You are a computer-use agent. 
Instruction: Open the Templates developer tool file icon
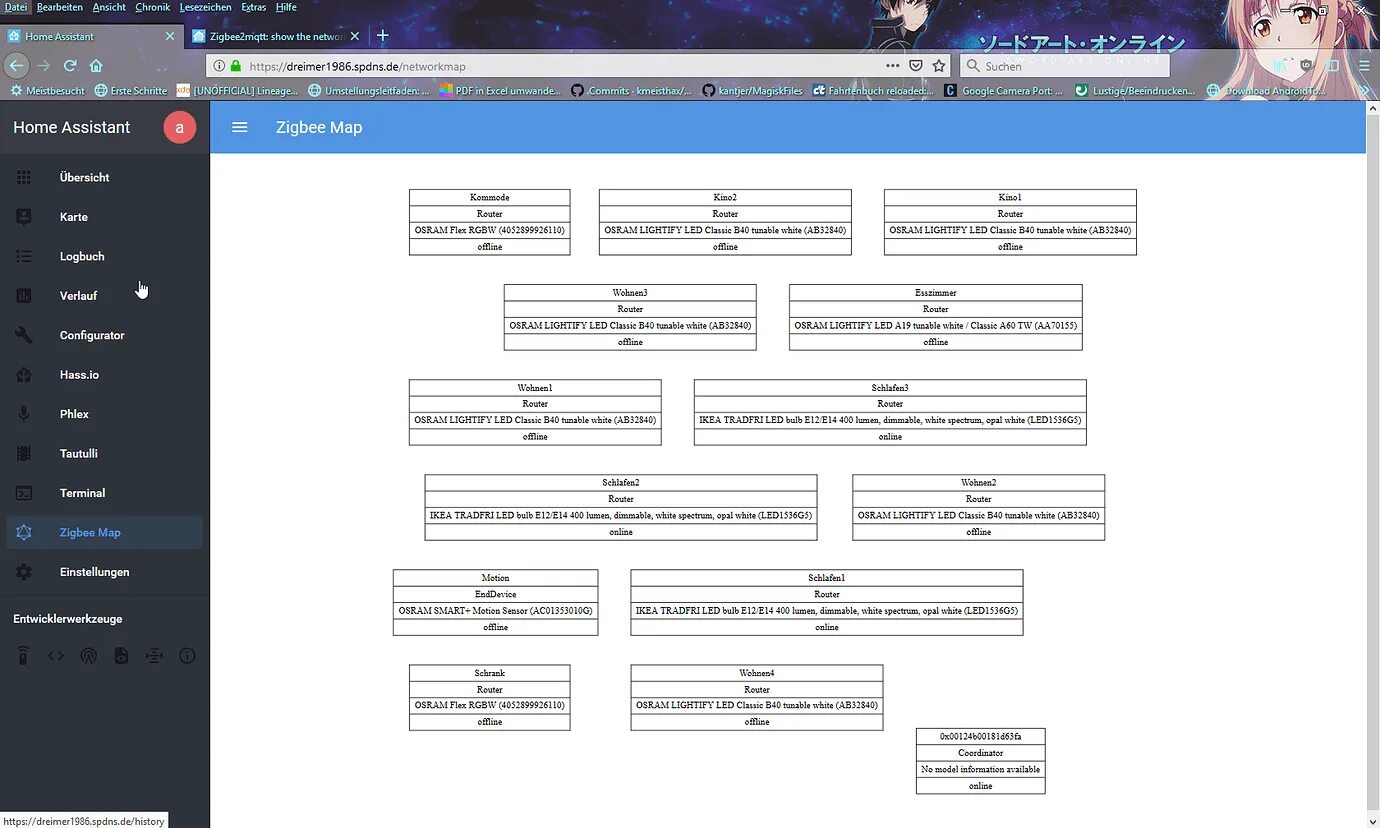click(x=121, y=656)
